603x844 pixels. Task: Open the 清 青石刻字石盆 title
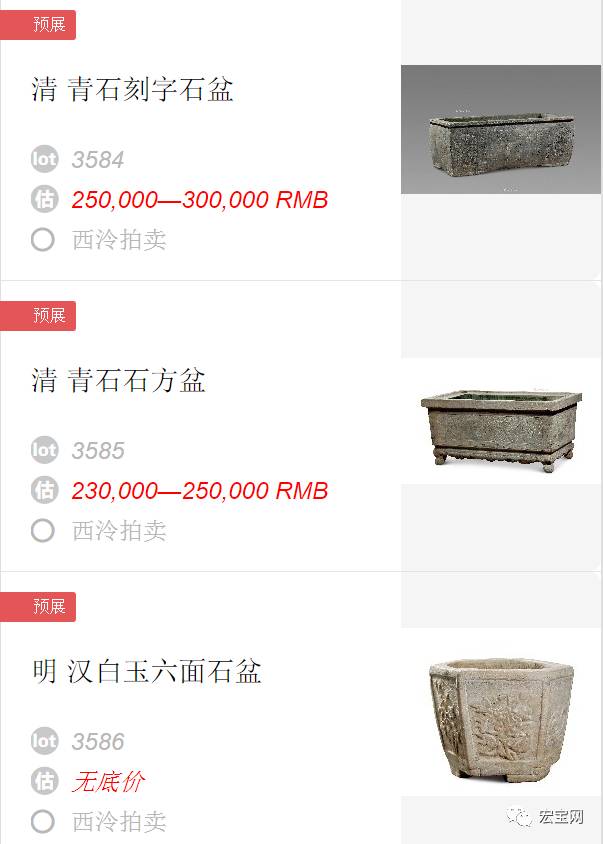(132, 89)
